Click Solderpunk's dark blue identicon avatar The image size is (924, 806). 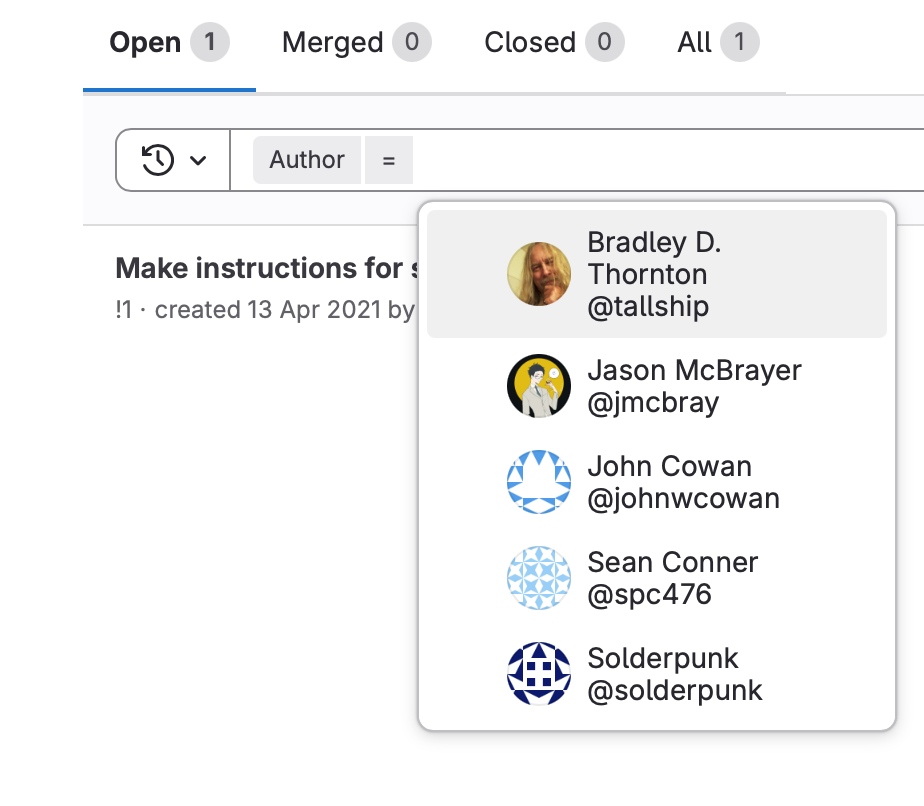tap(539, 674)
